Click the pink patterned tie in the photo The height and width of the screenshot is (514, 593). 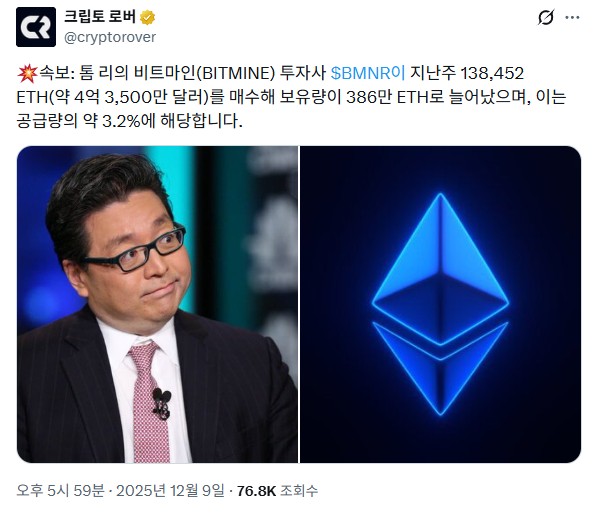click(x=148, y=403)
